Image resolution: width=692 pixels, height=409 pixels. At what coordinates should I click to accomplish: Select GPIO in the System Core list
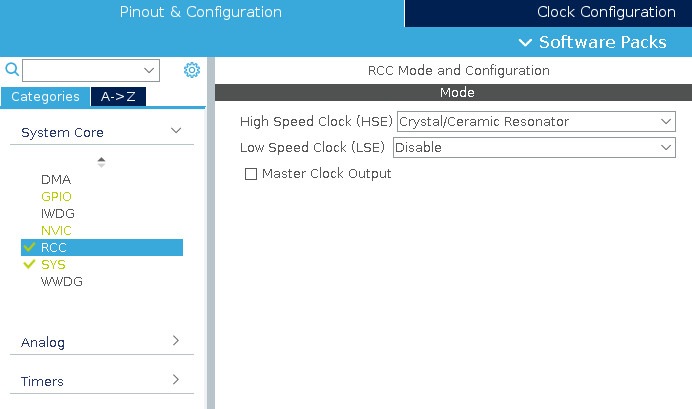pos(56,196)
